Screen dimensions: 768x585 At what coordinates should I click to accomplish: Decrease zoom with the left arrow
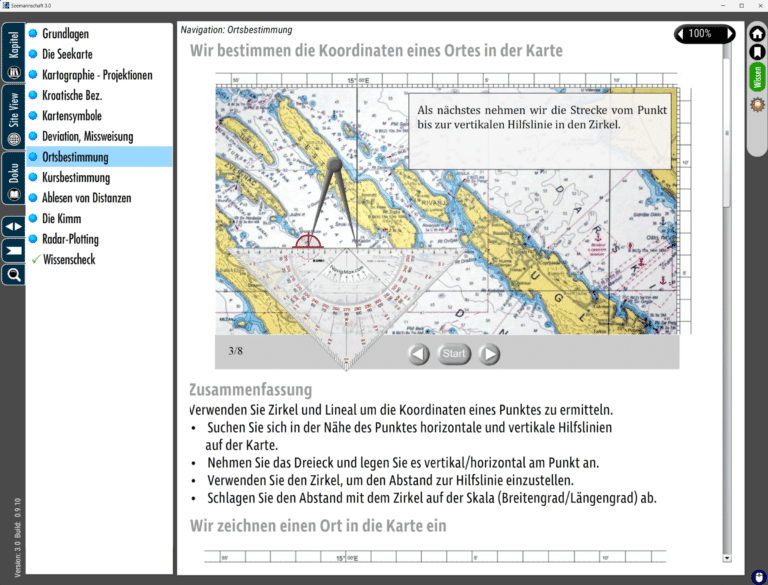click(680, 34)
